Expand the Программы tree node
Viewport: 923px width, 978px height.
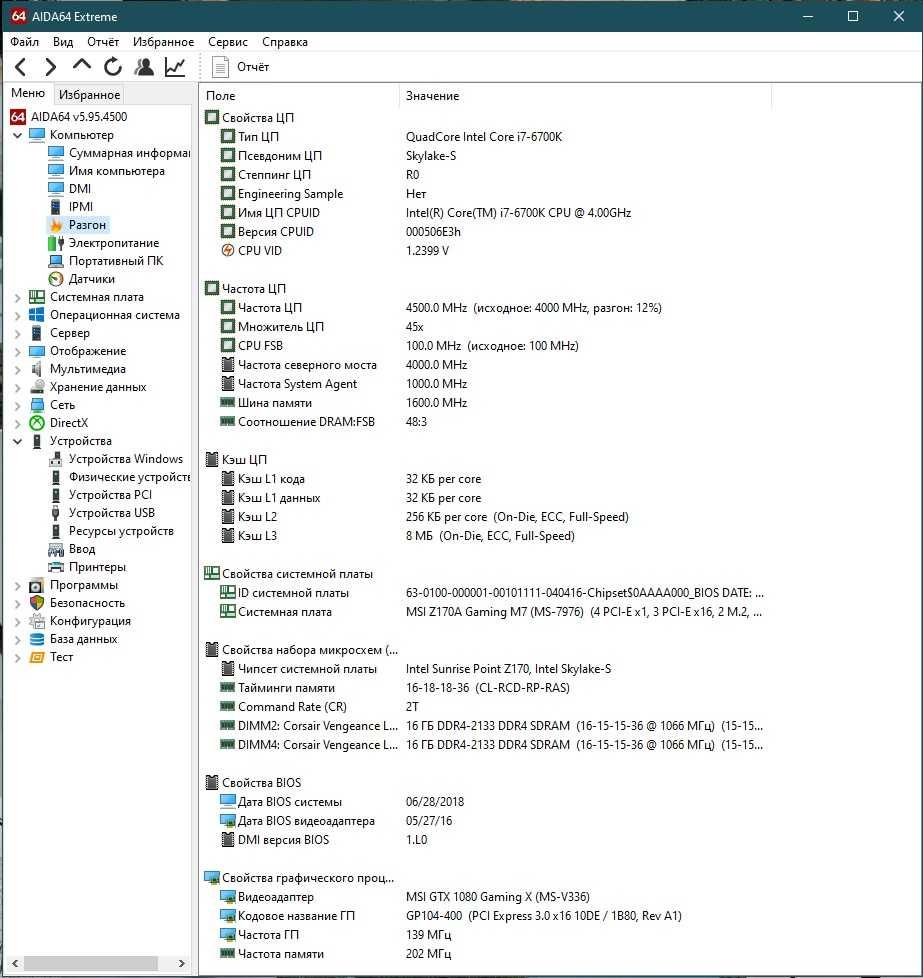point(17,586)
